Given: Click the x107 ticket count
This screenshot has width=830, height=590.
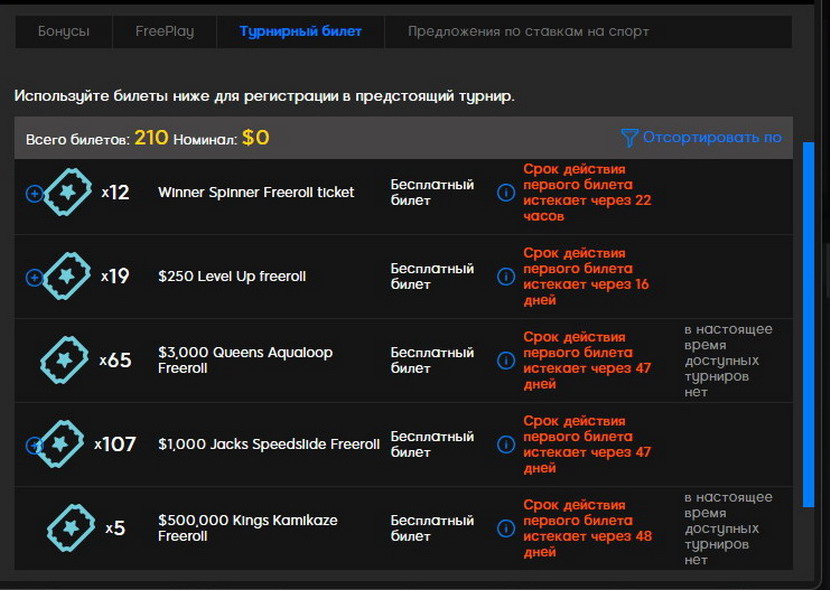Looking at the screenshot, I should pyautogui.click(x=115, y=444).
